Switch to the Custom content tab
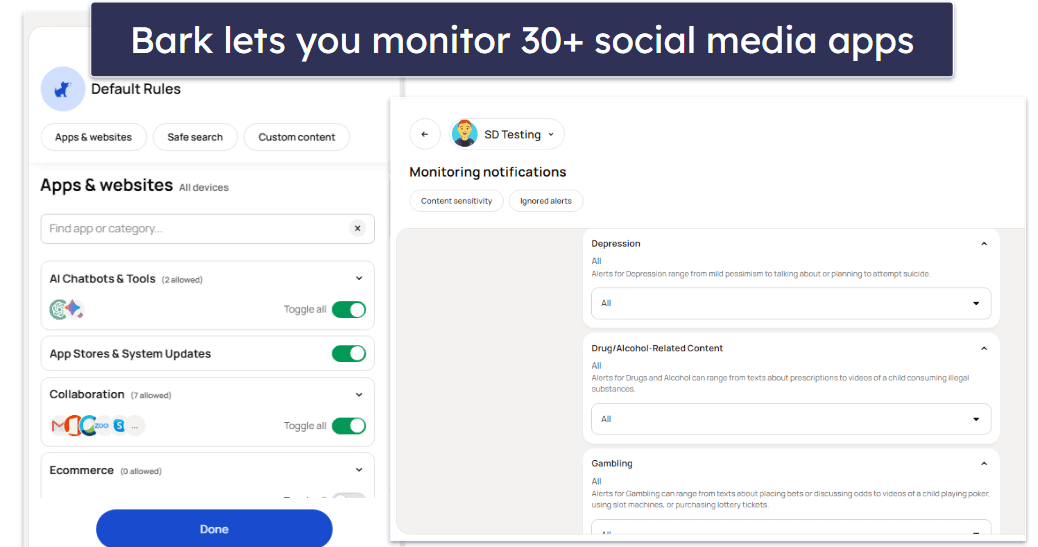 pos(297,137)
